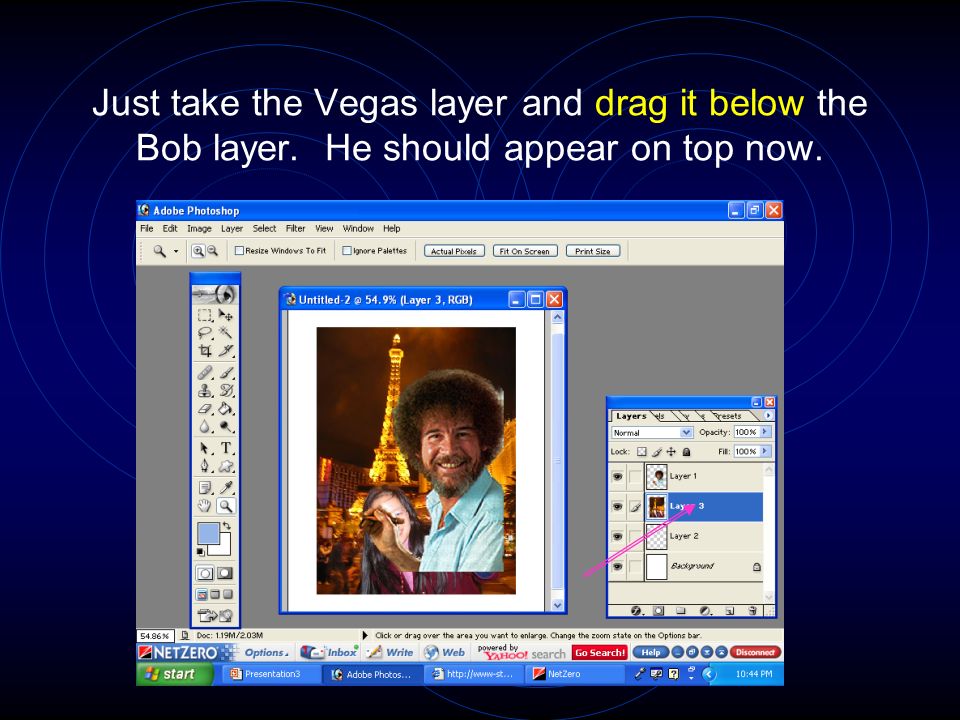Click the Create new layer icon
This screenshot has height=720, width=960.
[x=730, y=610]
